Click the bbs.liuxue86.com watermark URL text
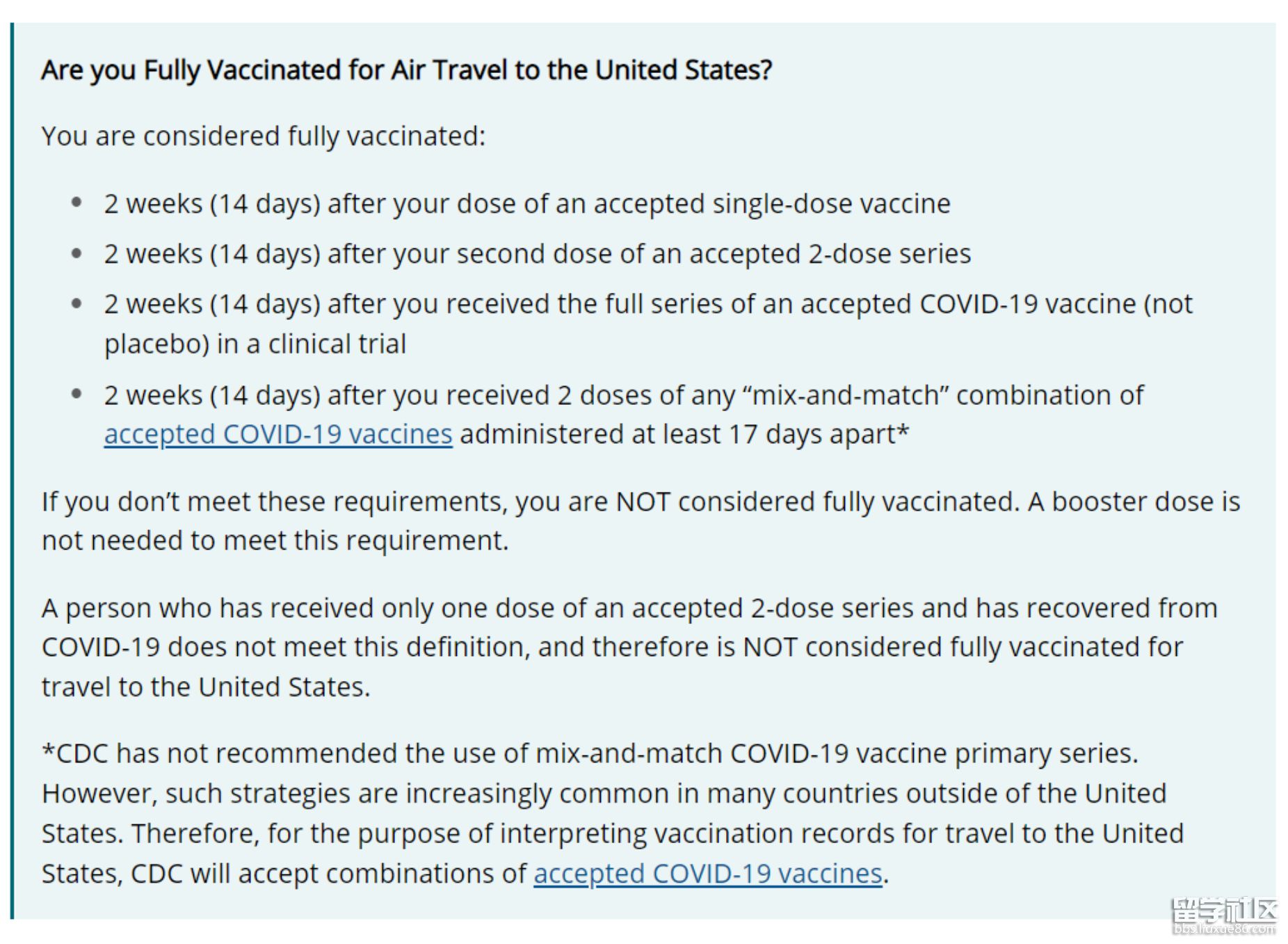This screenshot has height=944, width=1288. click(x=1224, y=929)
